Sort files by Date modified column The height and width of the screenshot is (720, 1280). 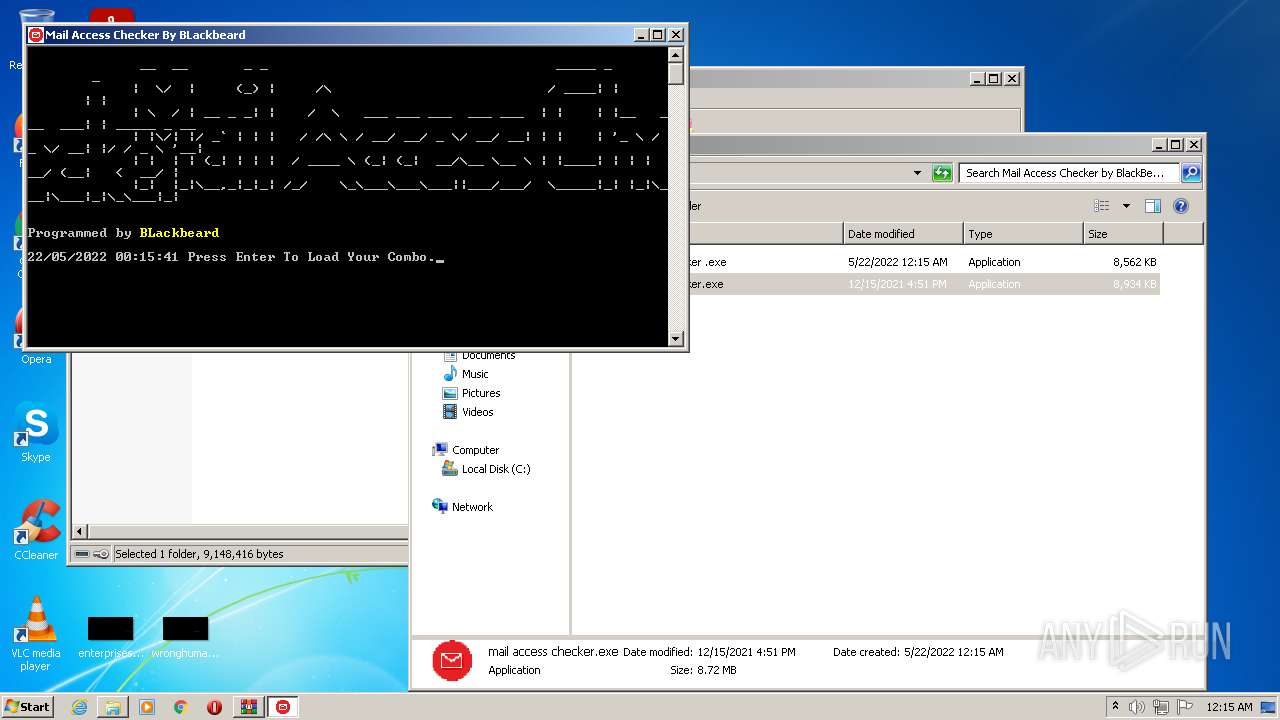point(903,234)
